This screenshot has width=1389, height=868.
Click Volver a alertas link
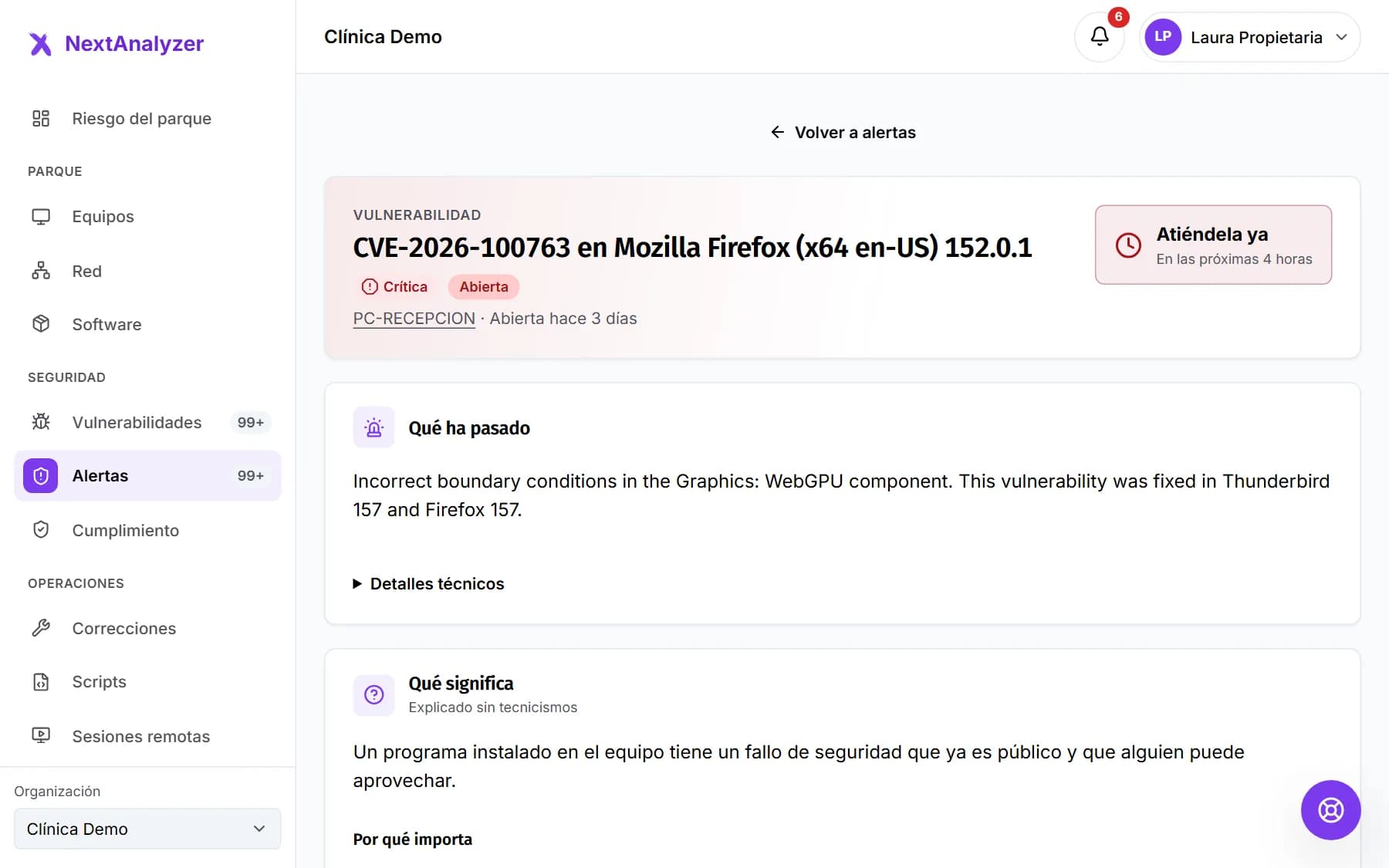(843, 132)
